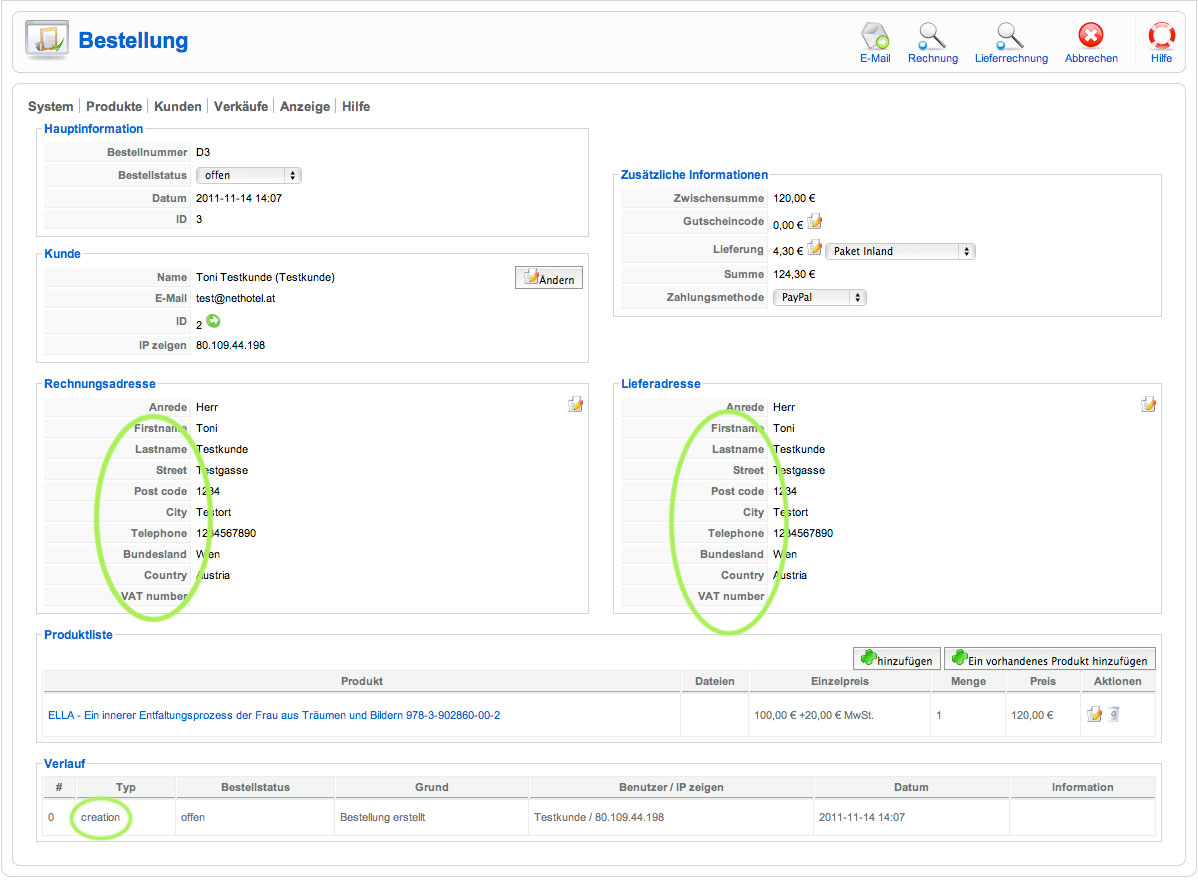Edit the ELLA product row
Screen dimensions: 1198x880
coord(1094,714)
